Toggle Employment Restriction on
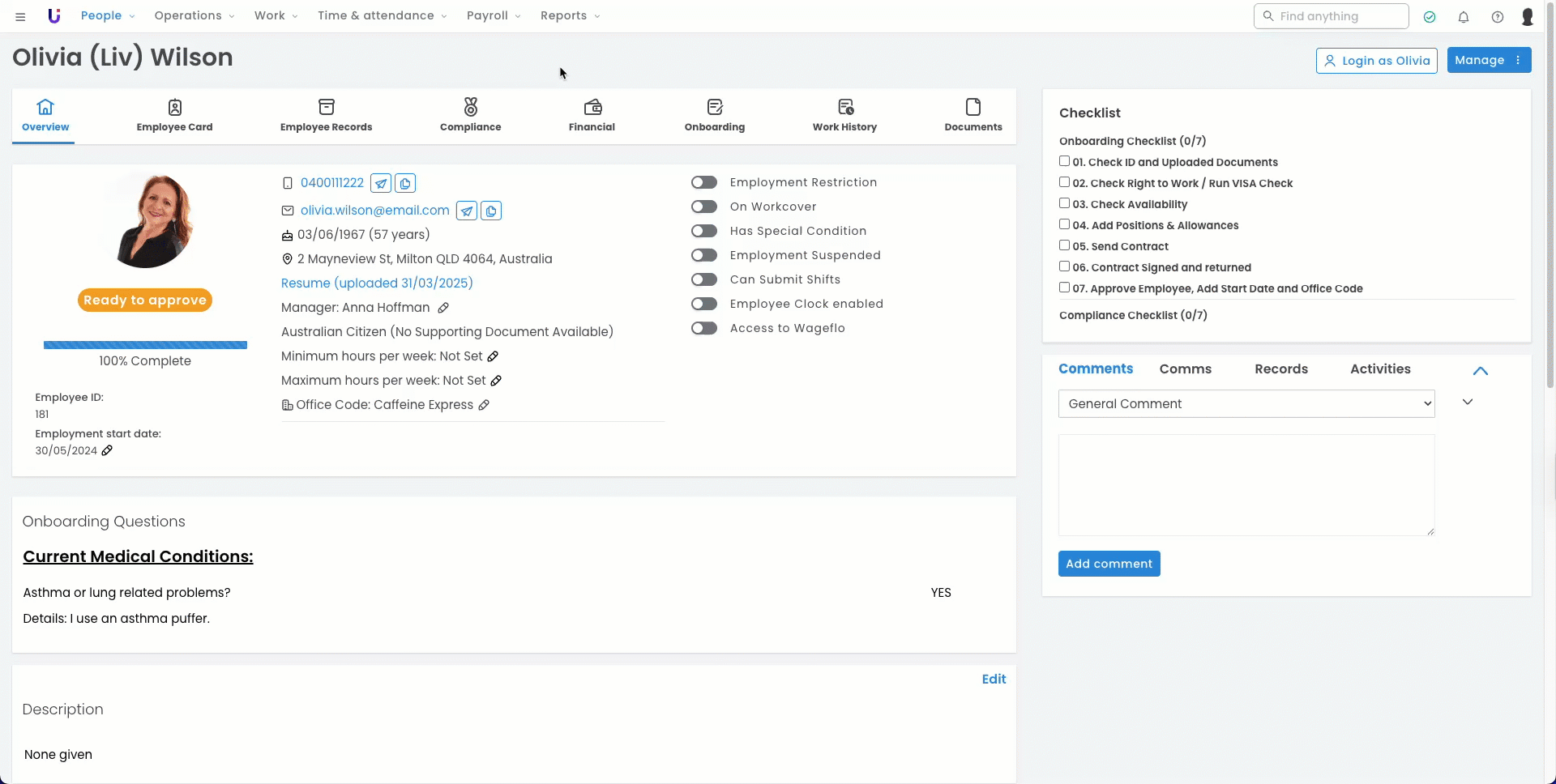Image resolution: width=1556 pixels, height=784 pixels. pos(704,182)
